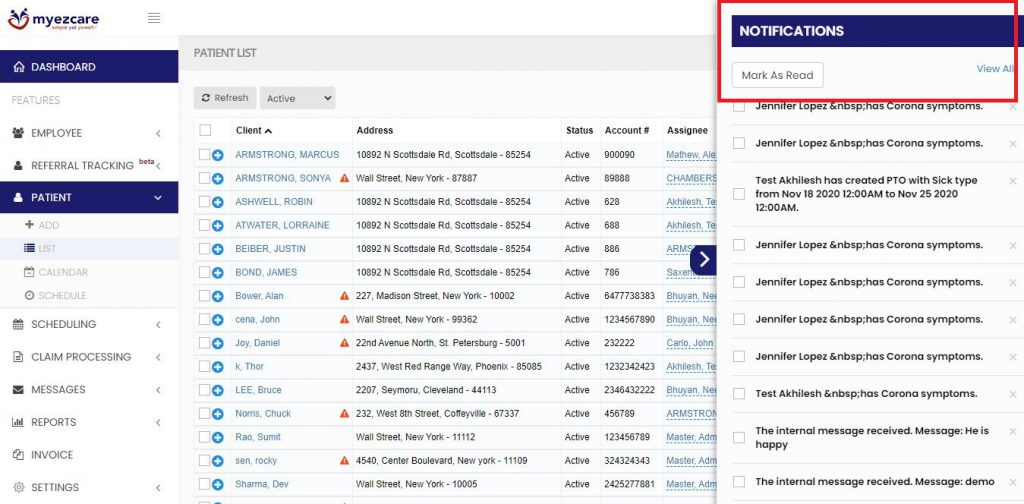
Task: Open the Active status filter dropdown
Action: point(297,98)
